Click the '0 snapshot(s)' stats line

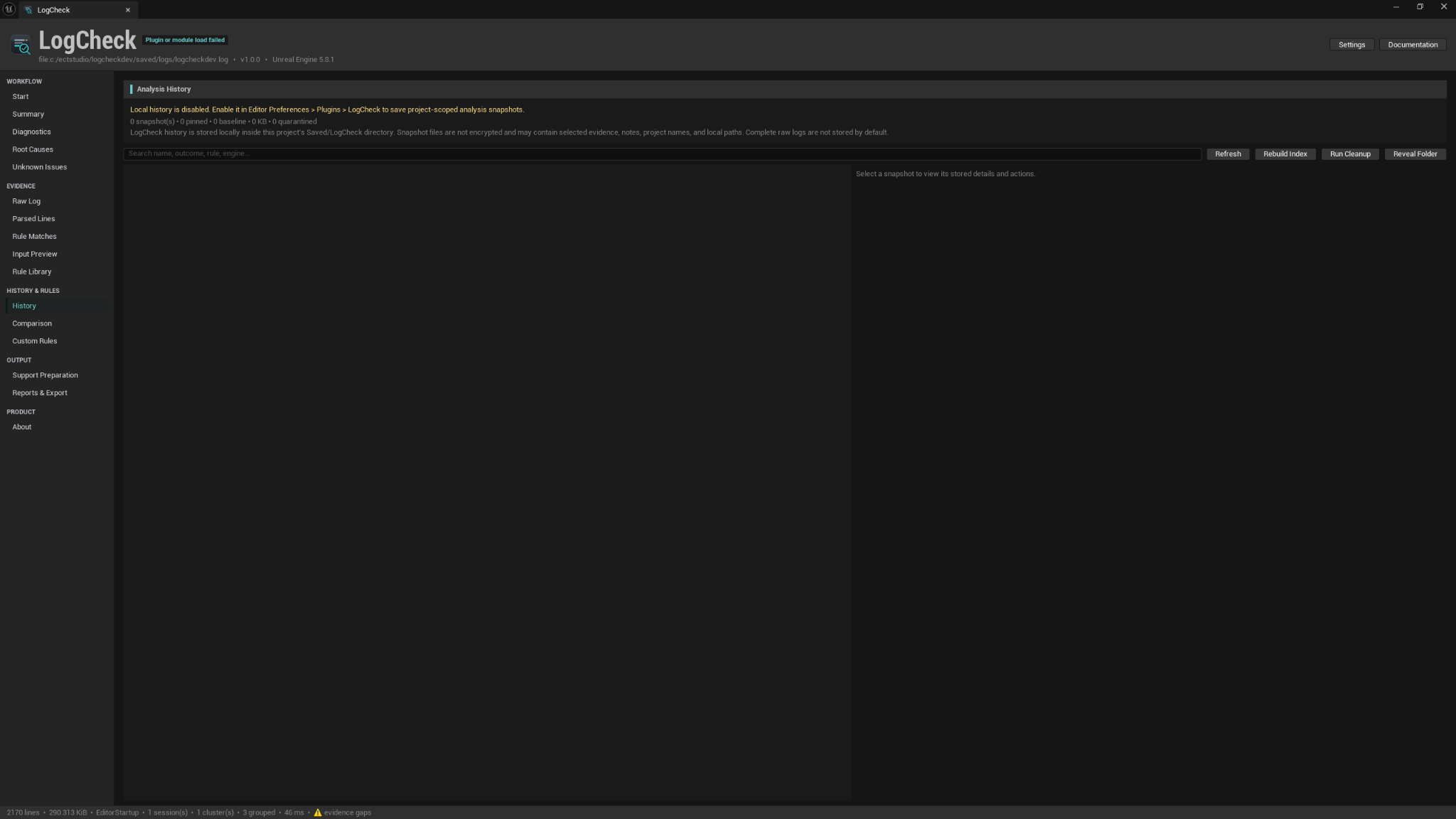(x=223, y=122)
